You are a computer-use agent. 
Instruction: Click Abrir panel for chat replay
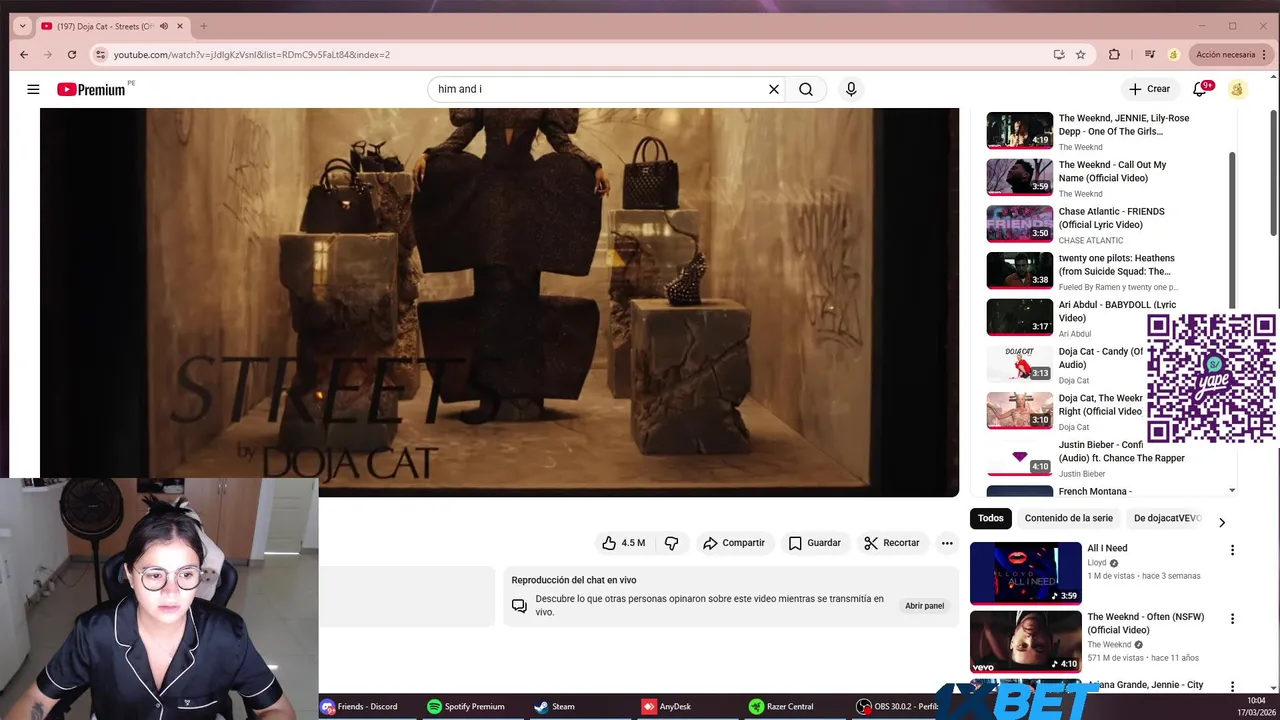coord(924,606)
